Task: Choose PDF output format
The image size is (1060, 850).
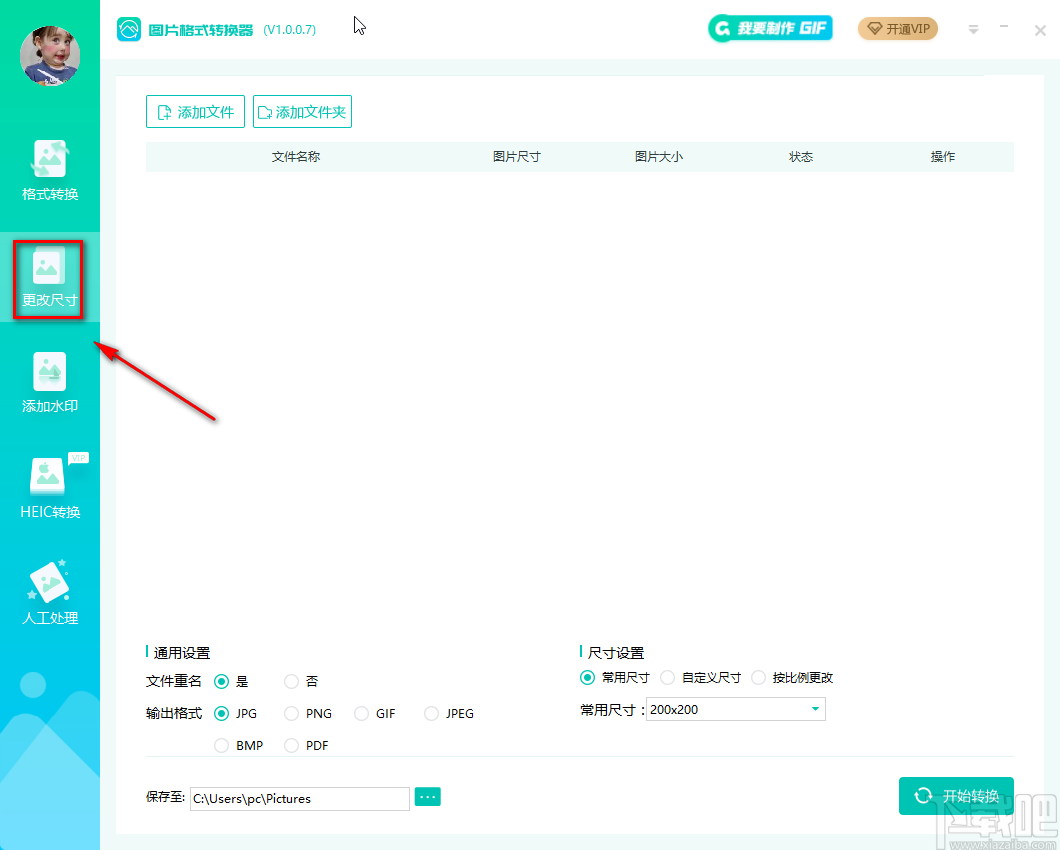Action: coord(291,745)
